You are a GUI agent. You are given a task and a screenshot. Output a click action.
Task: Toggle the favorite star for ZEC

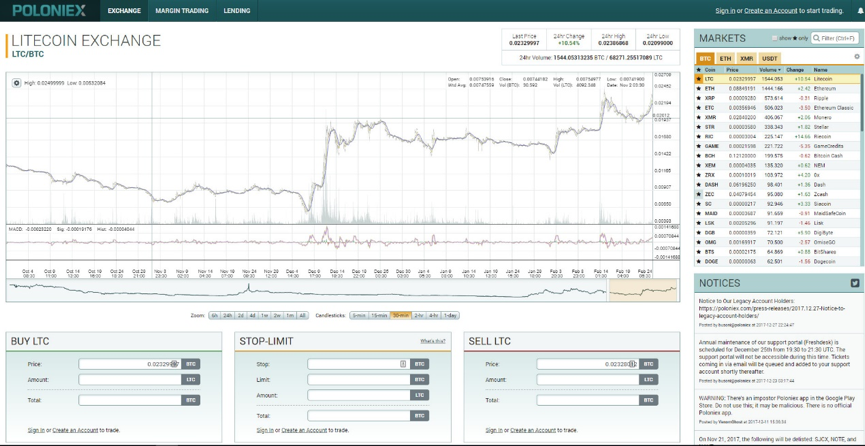(699, 194)
